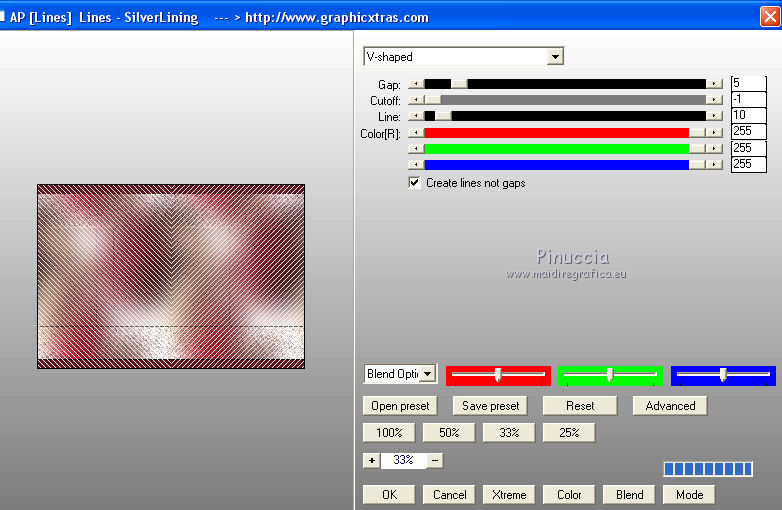The height and width of the screenshot is (510, 782).
Task: Click the Gap slider track
Action: 565,84
